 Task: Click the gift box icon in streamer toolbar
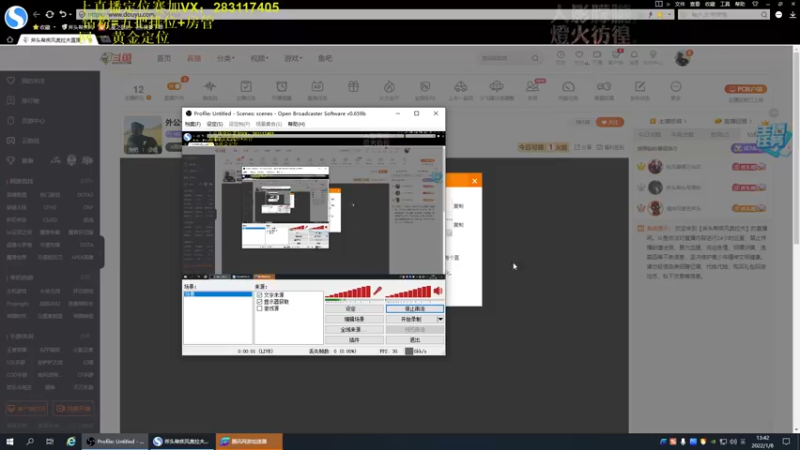(x=354, y=86)
